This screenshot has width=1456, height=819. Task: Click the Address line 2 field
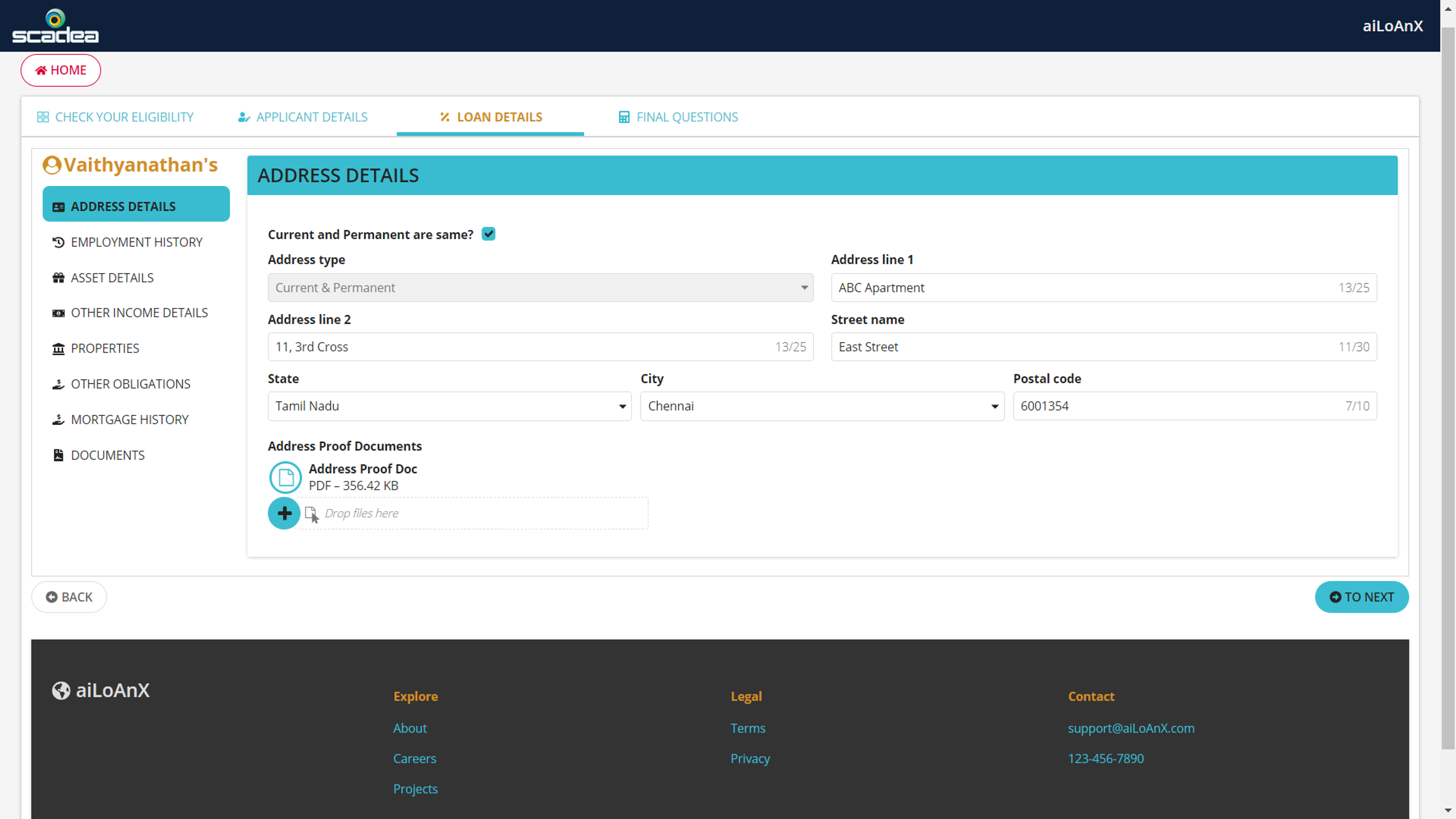540,347
